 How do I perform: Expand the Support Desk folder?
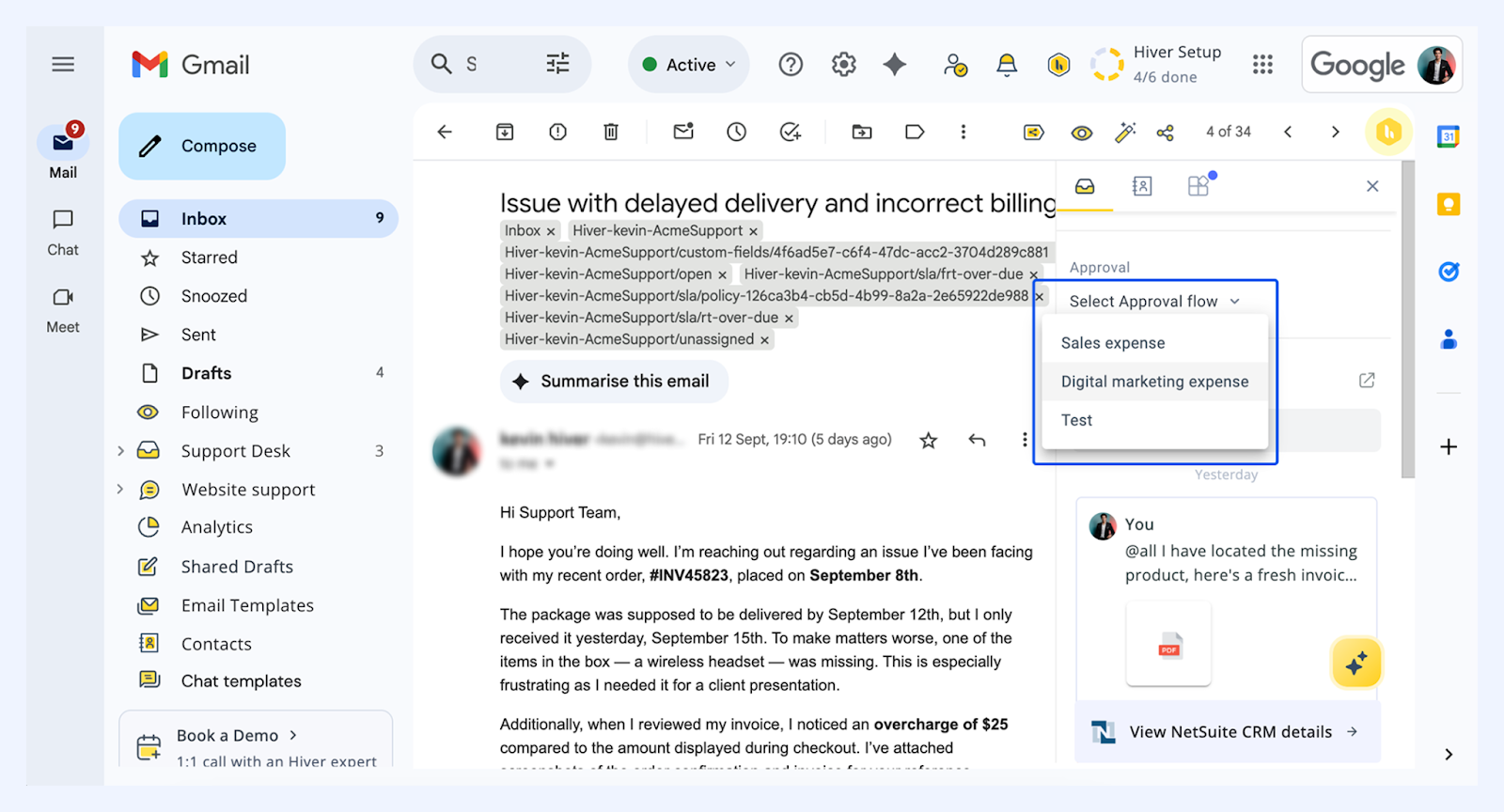[120, 451]
